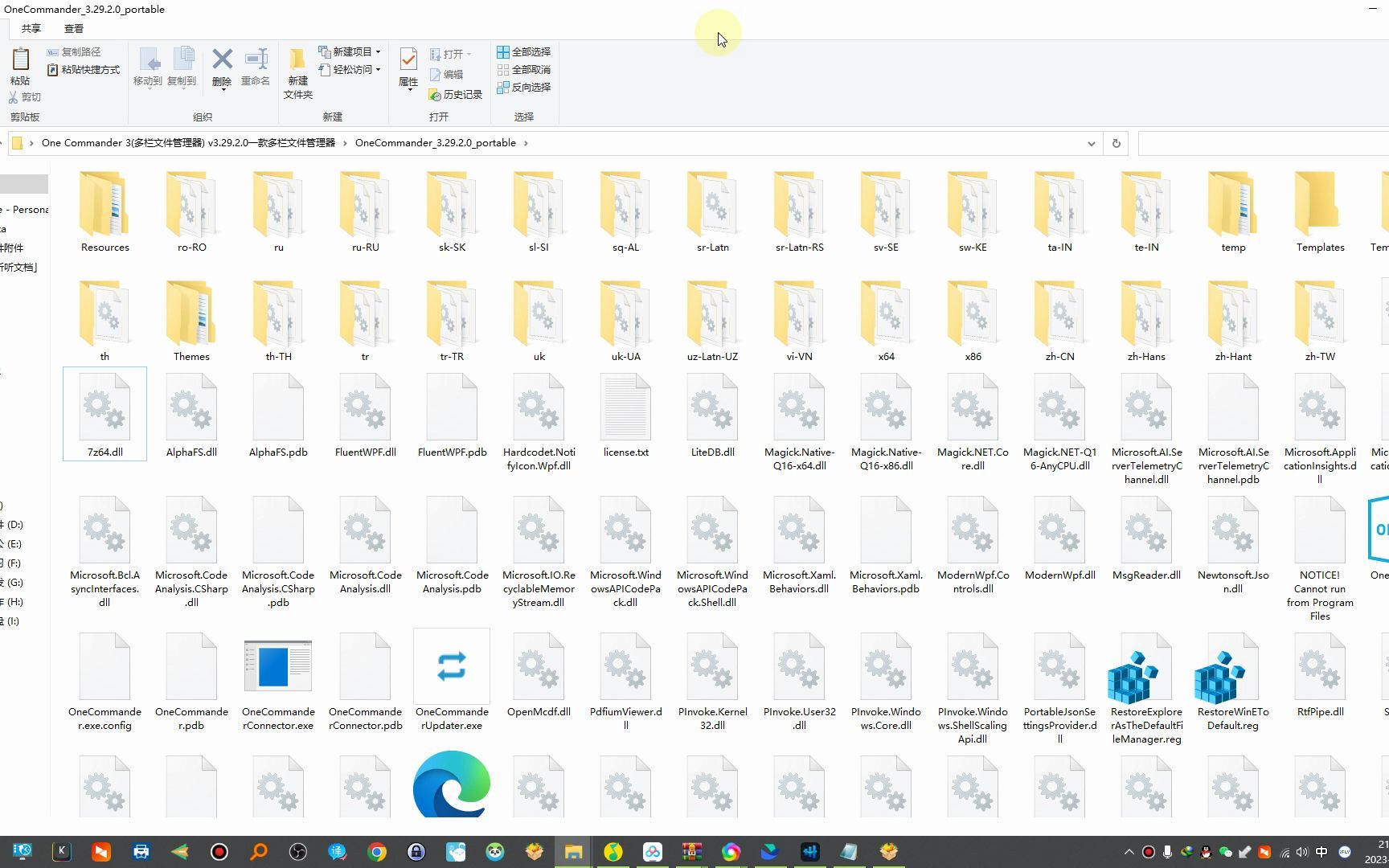Select the license.txt file
The image size is (1389, 868).
point(625,415)
